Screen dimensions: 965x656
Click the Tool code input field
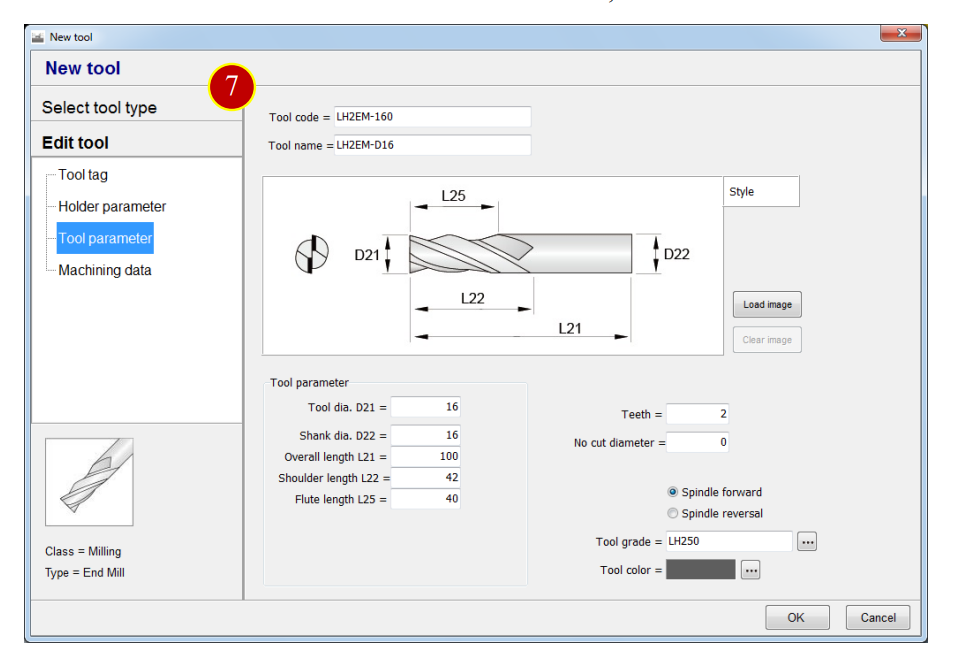tap(432, 117)
